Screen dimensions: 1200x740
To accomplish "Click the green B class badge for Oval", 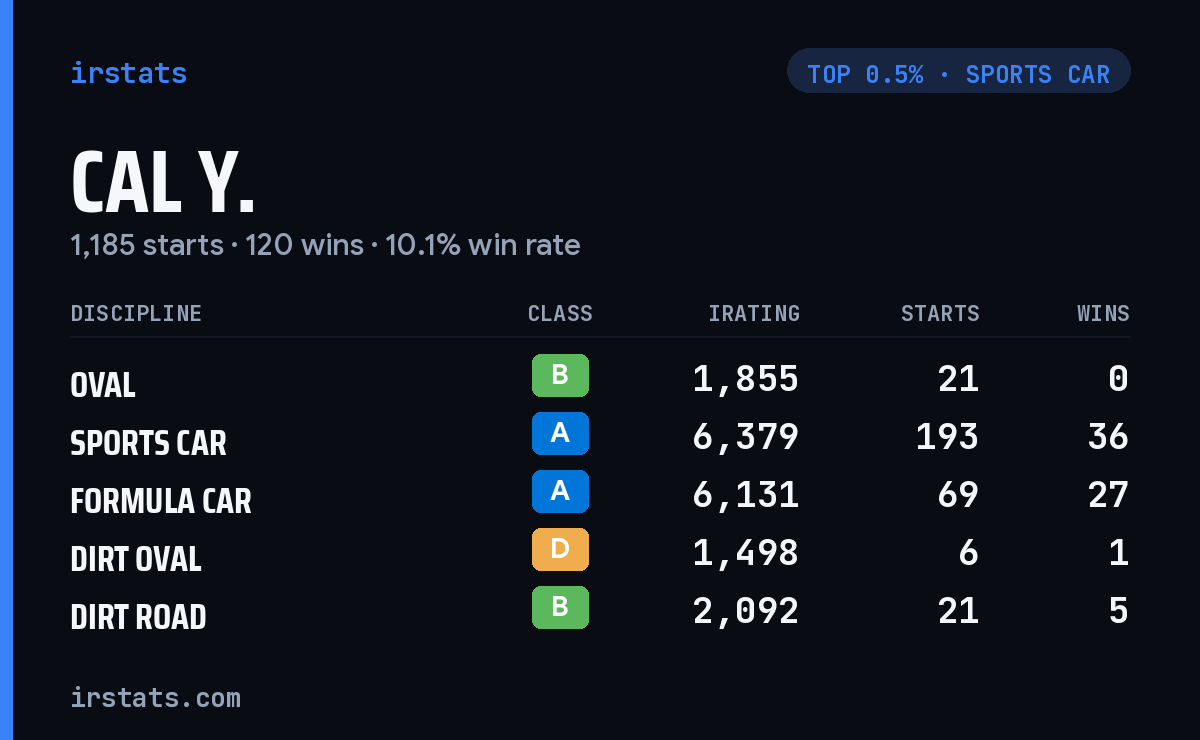I will point(560,375).
